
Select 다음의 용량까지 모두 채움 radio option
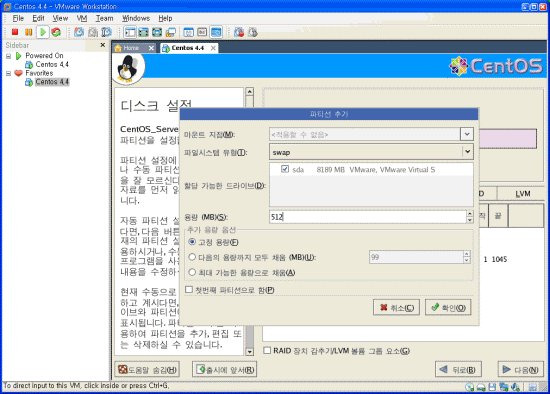192,257
